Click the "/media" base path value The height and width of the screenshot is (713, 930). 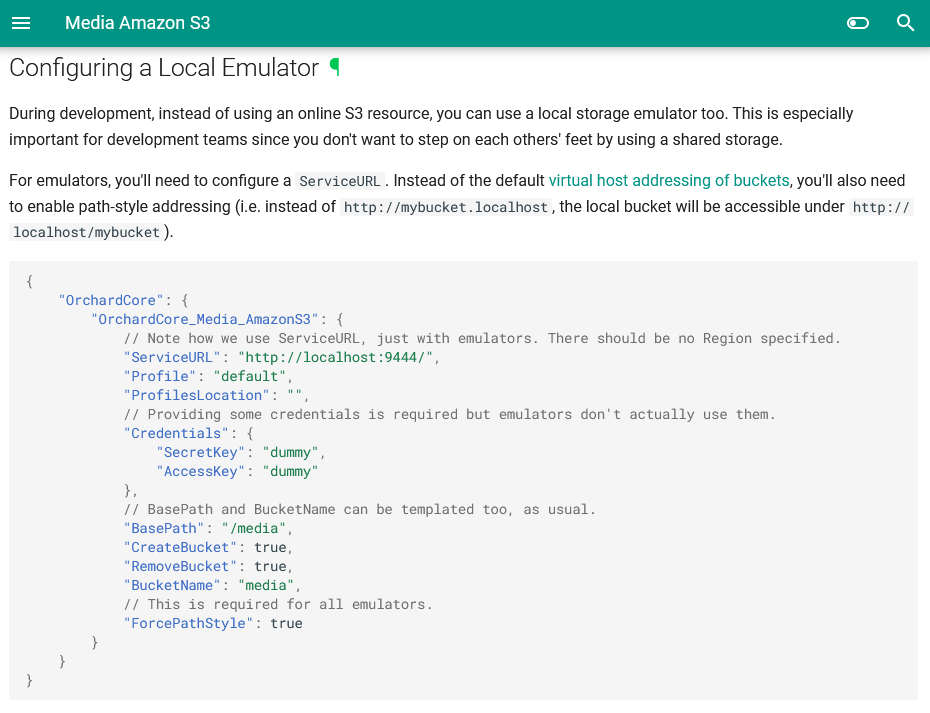[x=254, y=528]
